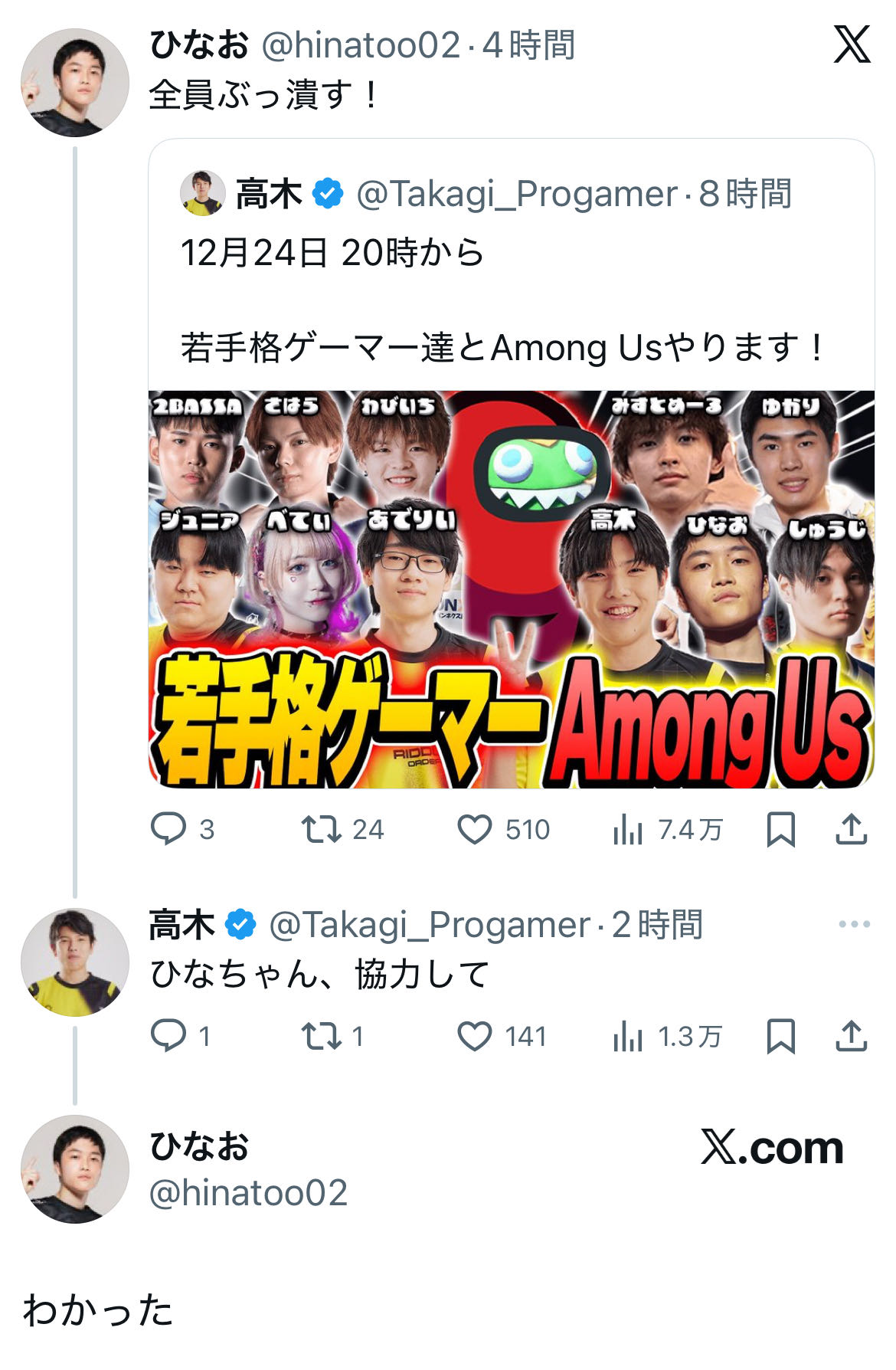
Task: Click the X.com logo text
Action: (x=772, y=1148)
